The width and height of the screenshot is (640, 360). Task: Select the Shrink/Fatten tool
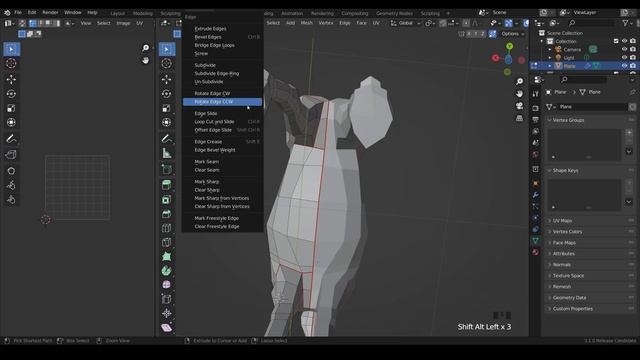tap(167, 313)
